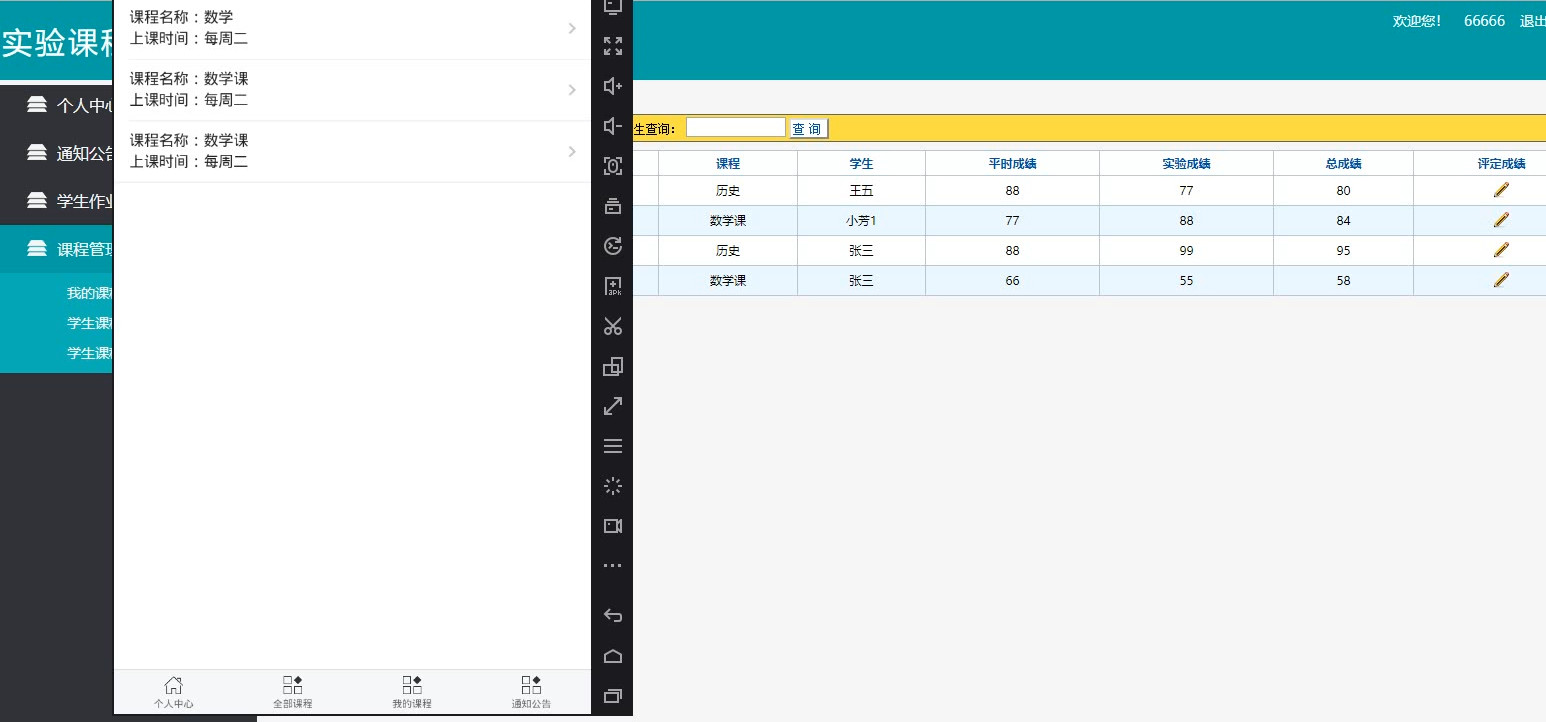This screenshot has height=722, width=1546.
Task: Click the install APK icon
Action: pos(613,286)
